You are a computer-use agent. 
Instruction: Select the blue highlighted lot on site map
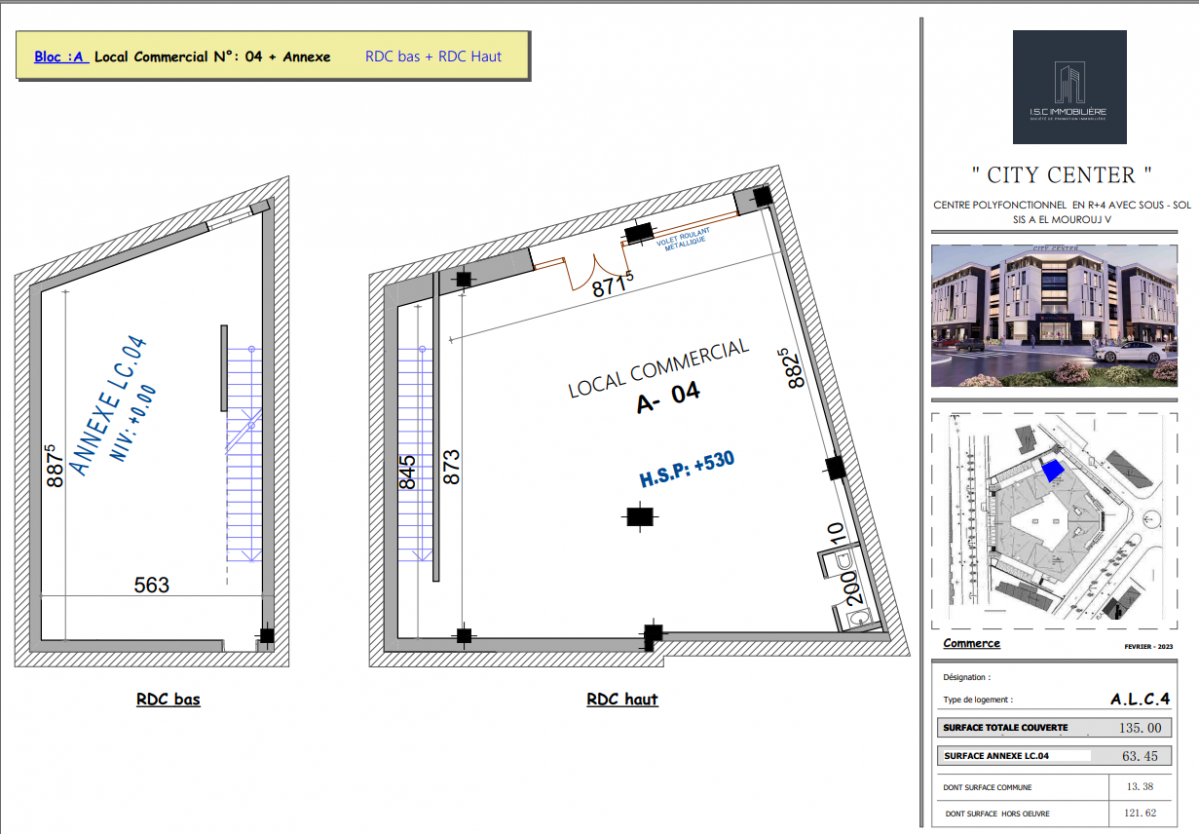click(x=1051, y=469)
